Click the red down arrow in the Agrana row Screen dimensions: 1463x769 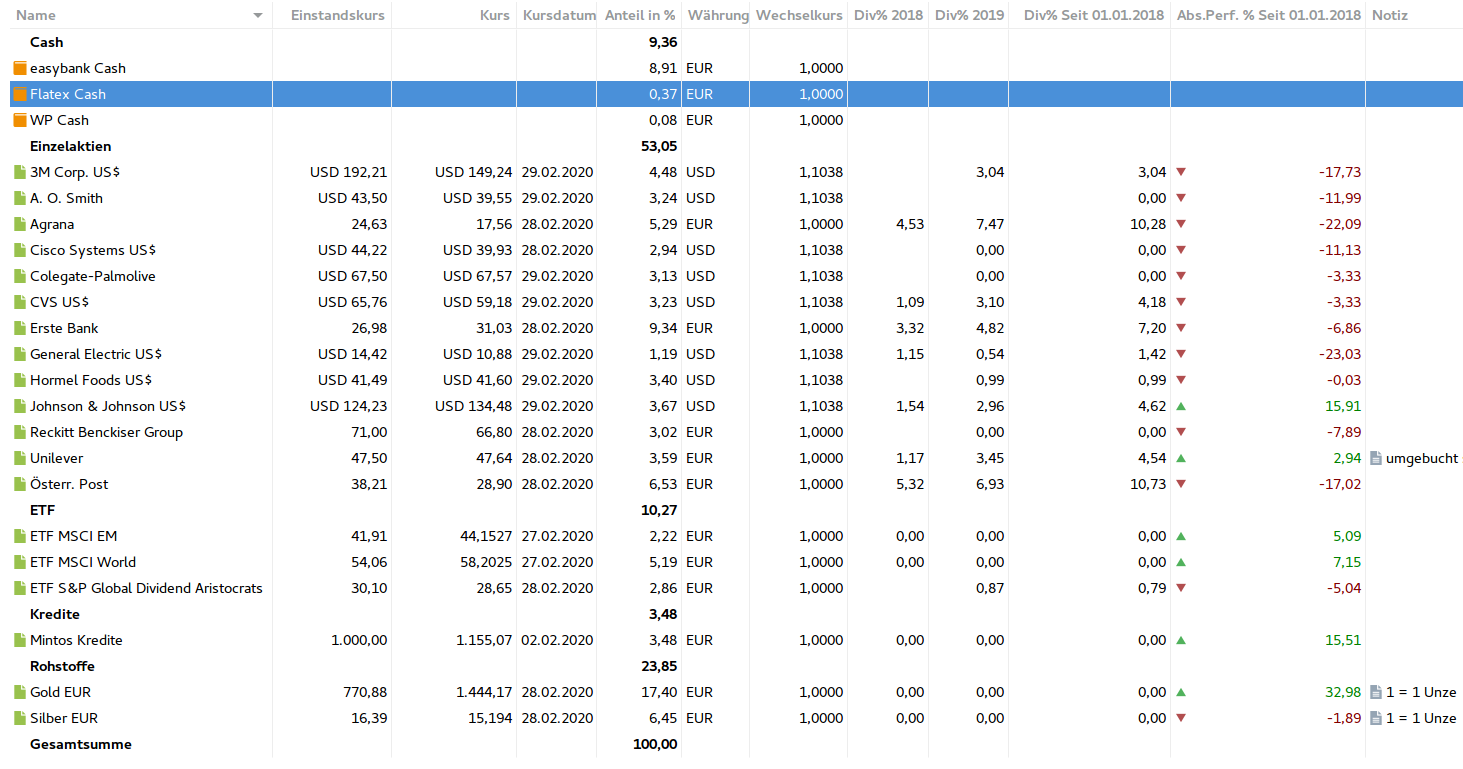click(1181, 224)
